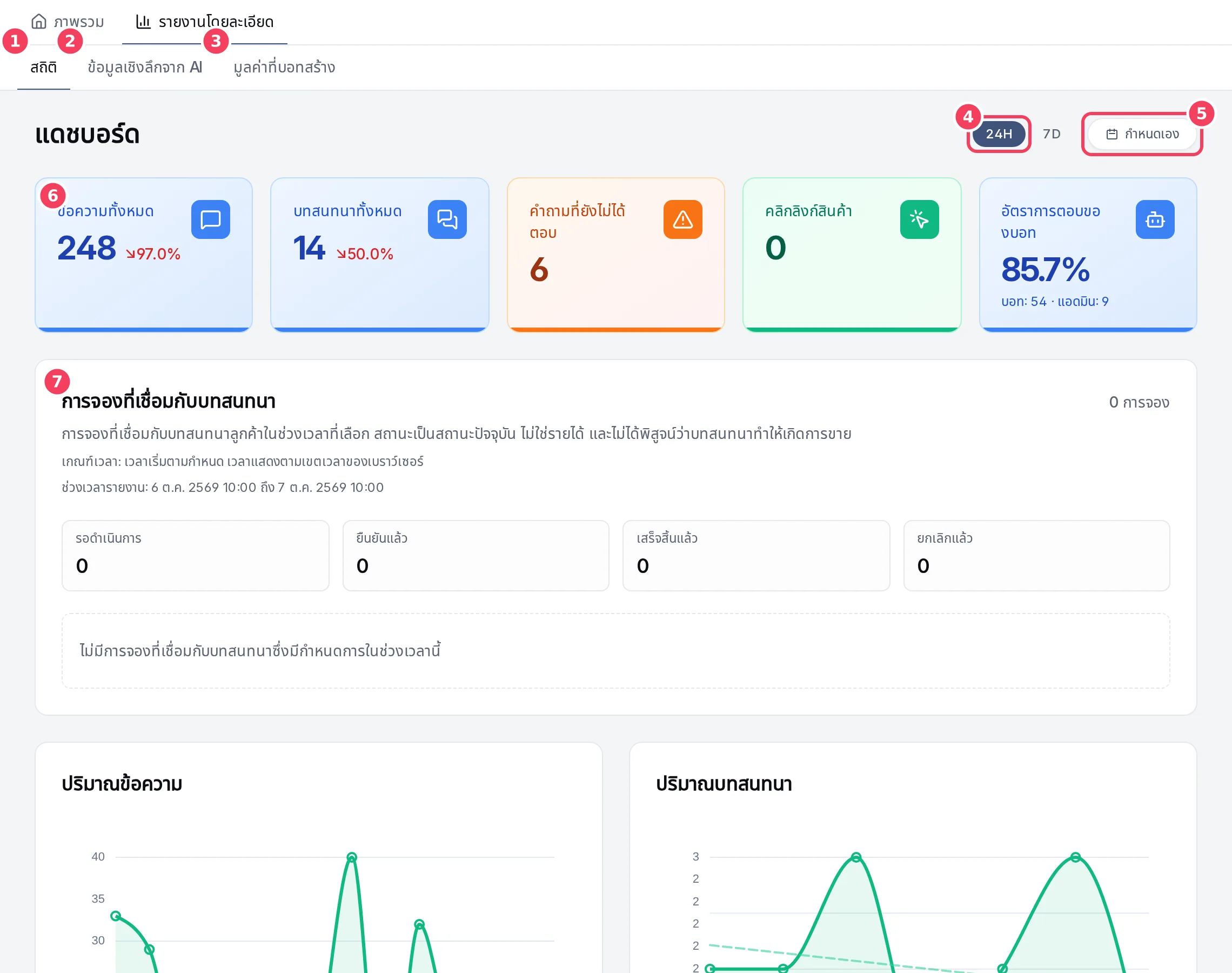
Task: Click the robot icon on อัตราการตอบของบอท card
Action: tap(1155, 219)
